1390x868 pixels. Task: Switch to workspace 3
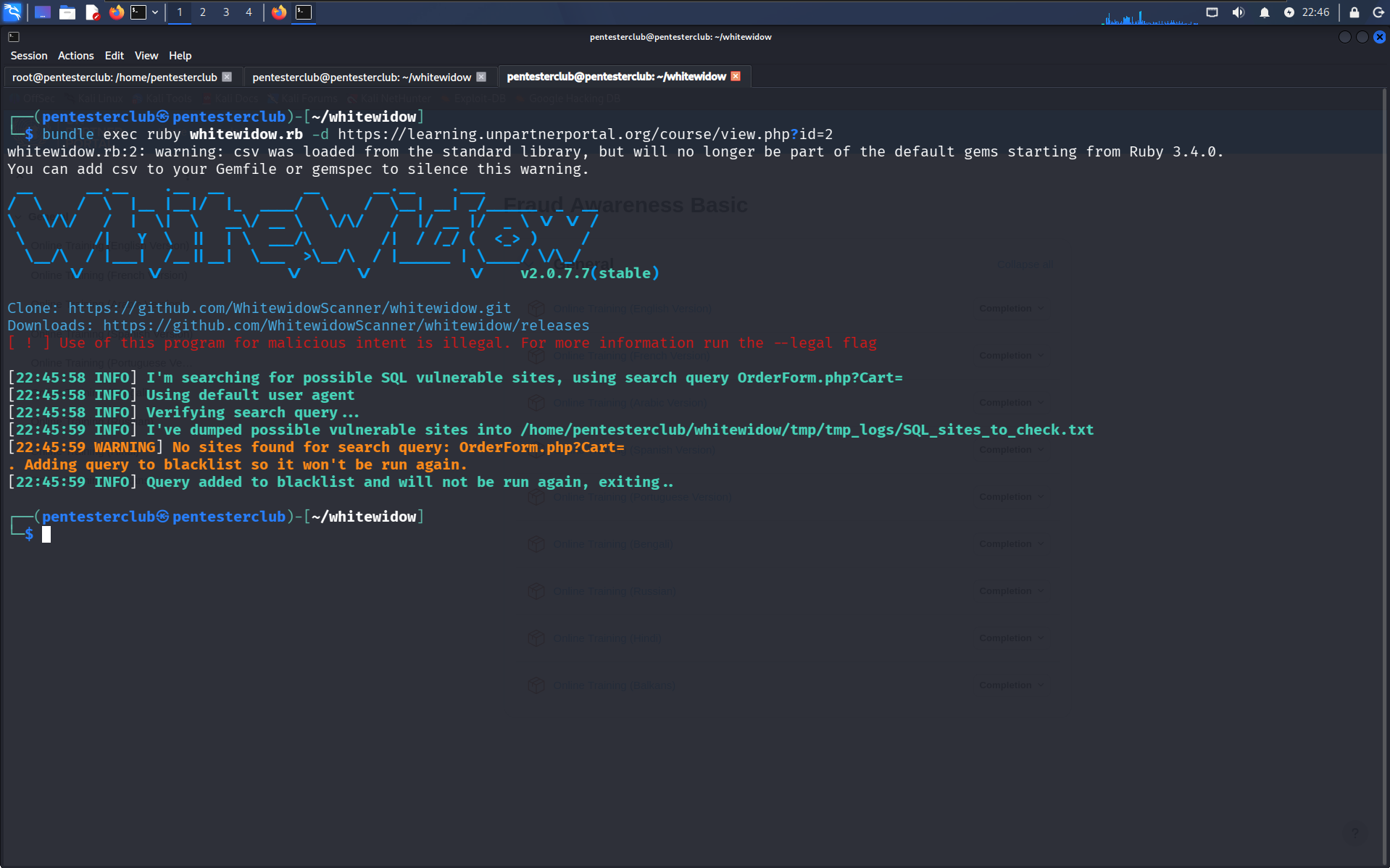click(x=226, y=12)
